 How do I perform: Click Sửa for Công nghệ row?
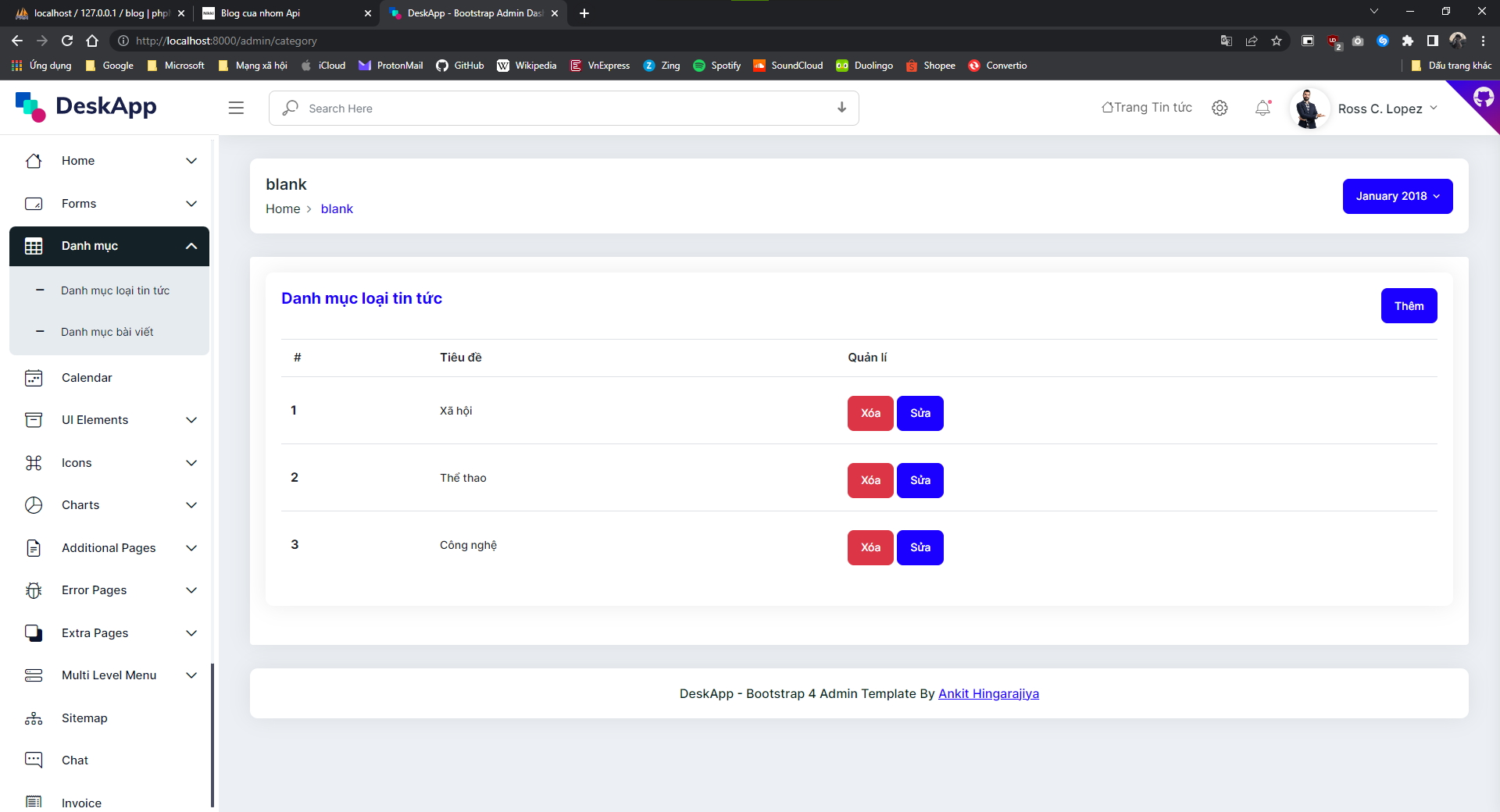click(x=920, y=547)
